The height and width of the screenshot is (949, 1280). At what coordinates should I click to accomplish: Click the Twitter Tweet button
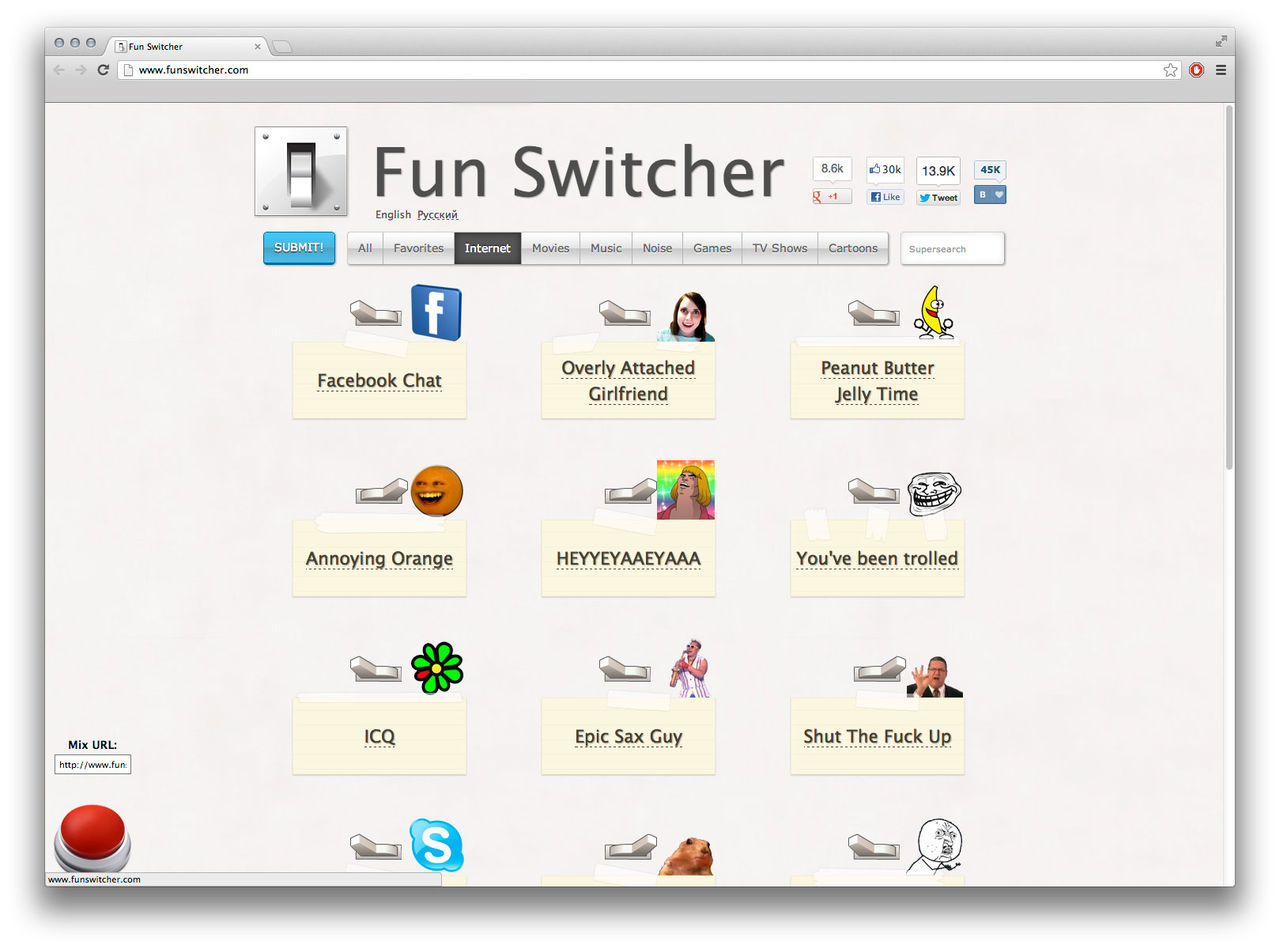[x=938, y=197]
